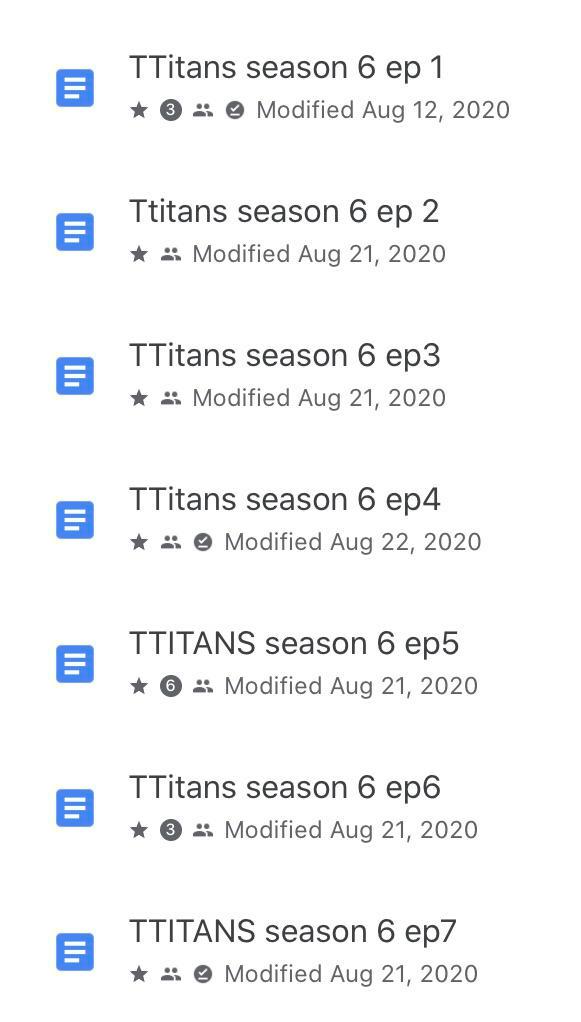
Task: Tap the document icon for TTITANS ep5
Action: coord(75,663)
